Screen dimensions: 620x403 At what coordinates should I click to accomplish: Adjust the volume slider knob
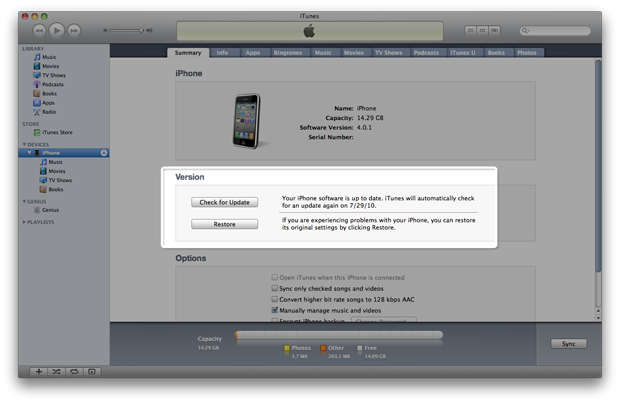[x=141, y=30]
